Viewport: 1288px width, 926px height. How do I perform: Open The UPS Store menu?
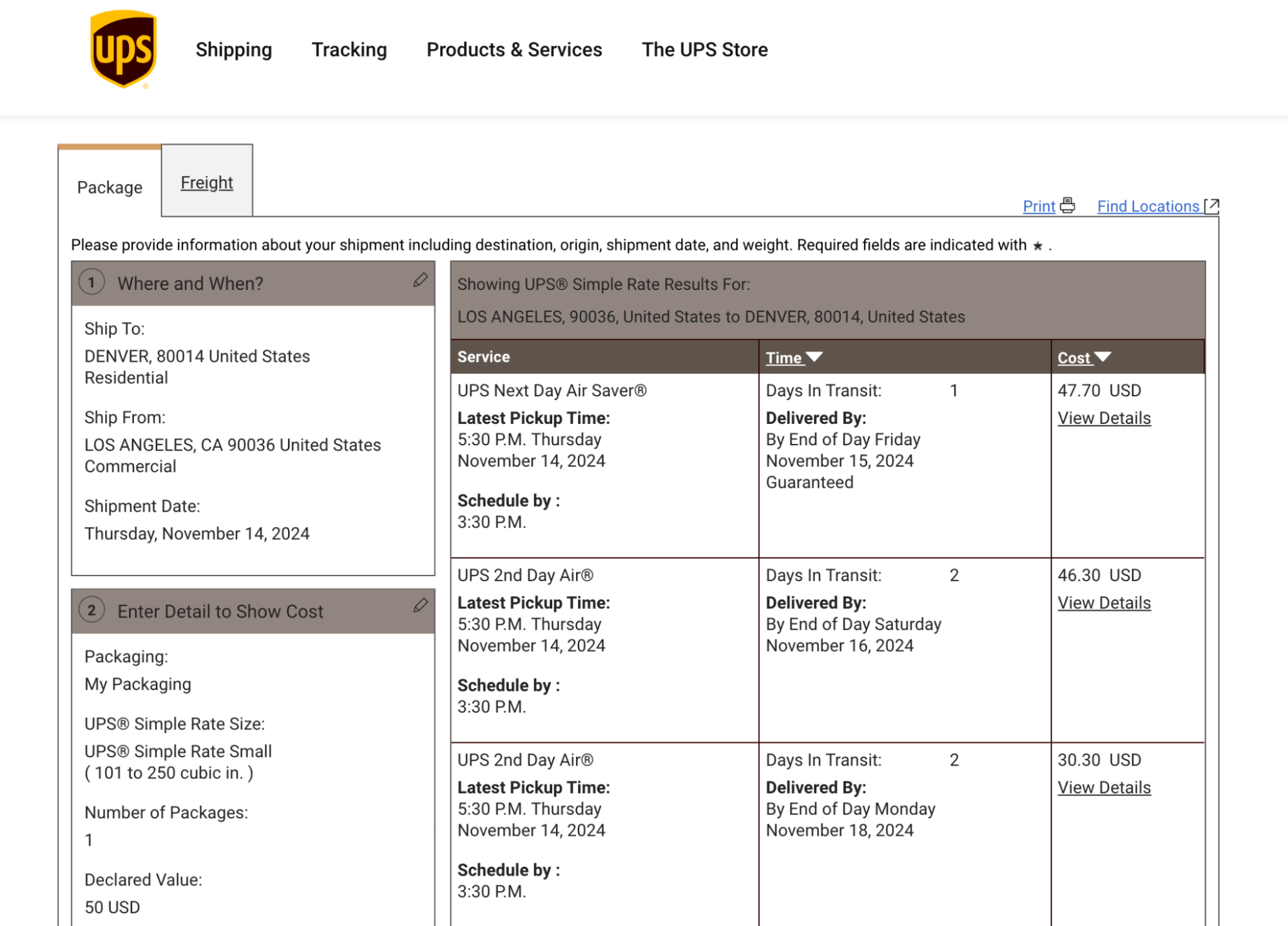coord(704,50)
